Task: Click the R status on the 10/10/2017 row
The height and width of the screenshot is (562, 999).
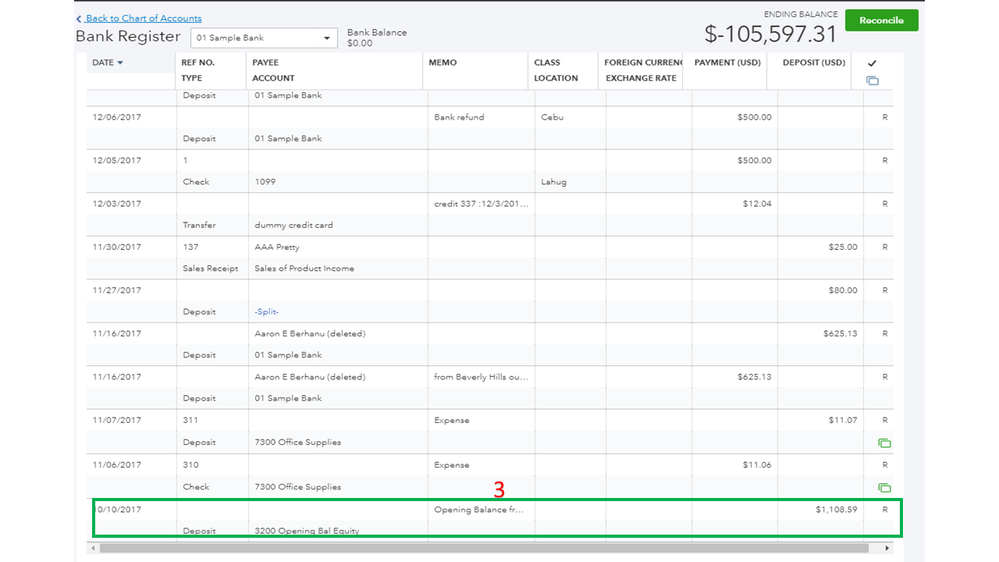Action: (x=884, y=510)
